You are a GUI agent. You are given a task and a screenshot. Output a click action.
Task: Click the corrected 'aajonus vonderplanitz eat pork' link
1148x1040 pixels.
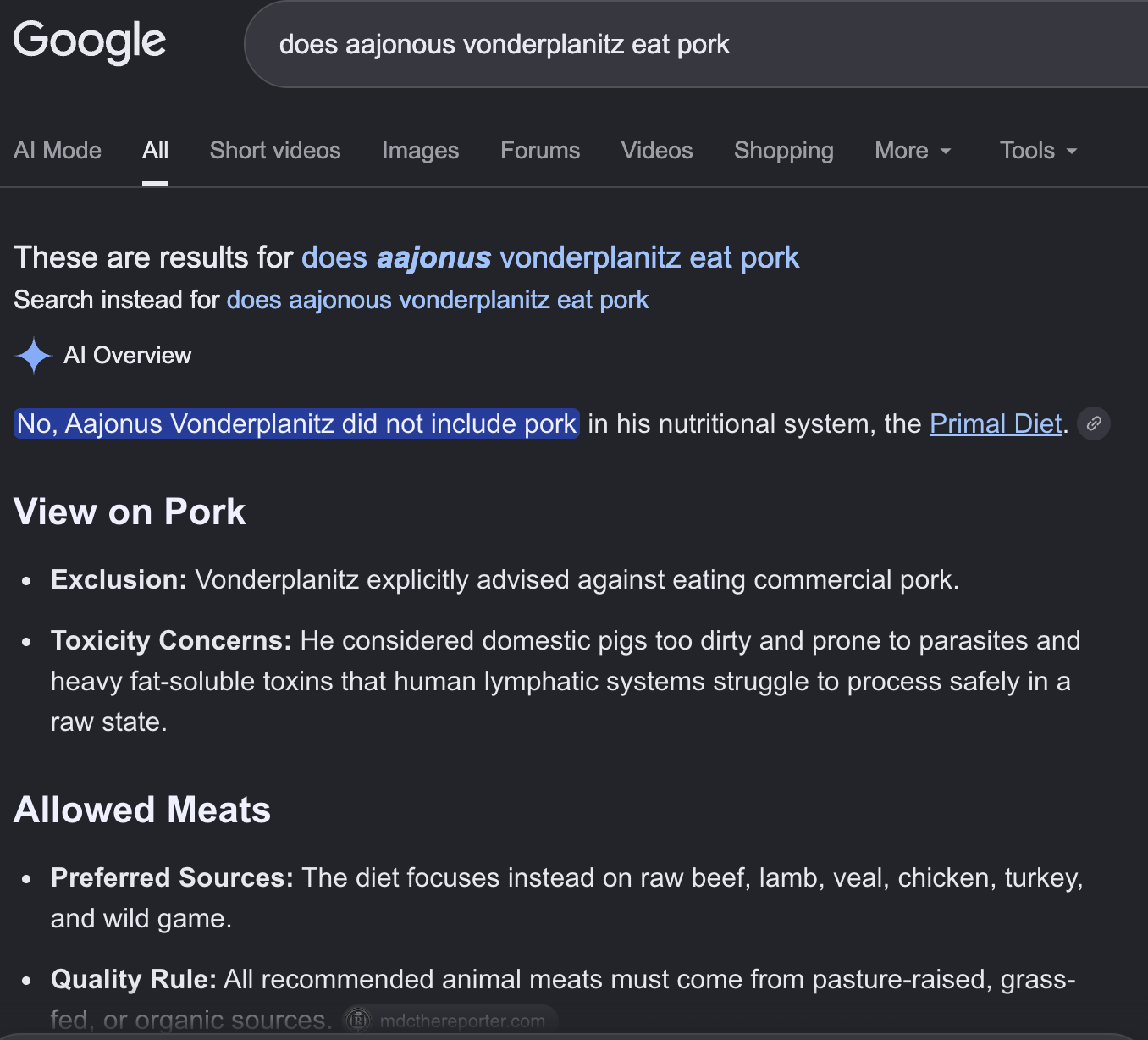[x=550, y=257]
